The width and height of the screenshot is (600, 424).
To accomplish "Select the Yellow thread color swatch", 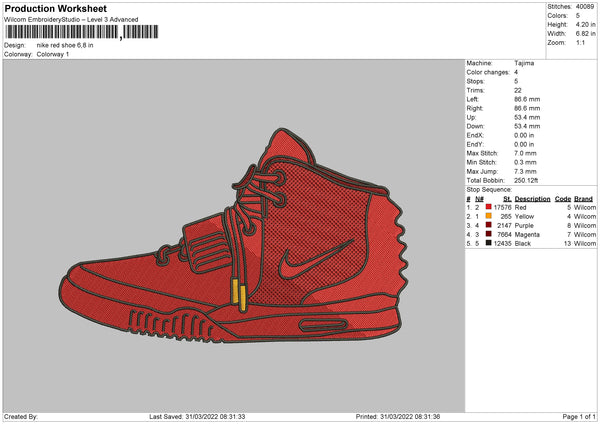I will coord(488,216).
